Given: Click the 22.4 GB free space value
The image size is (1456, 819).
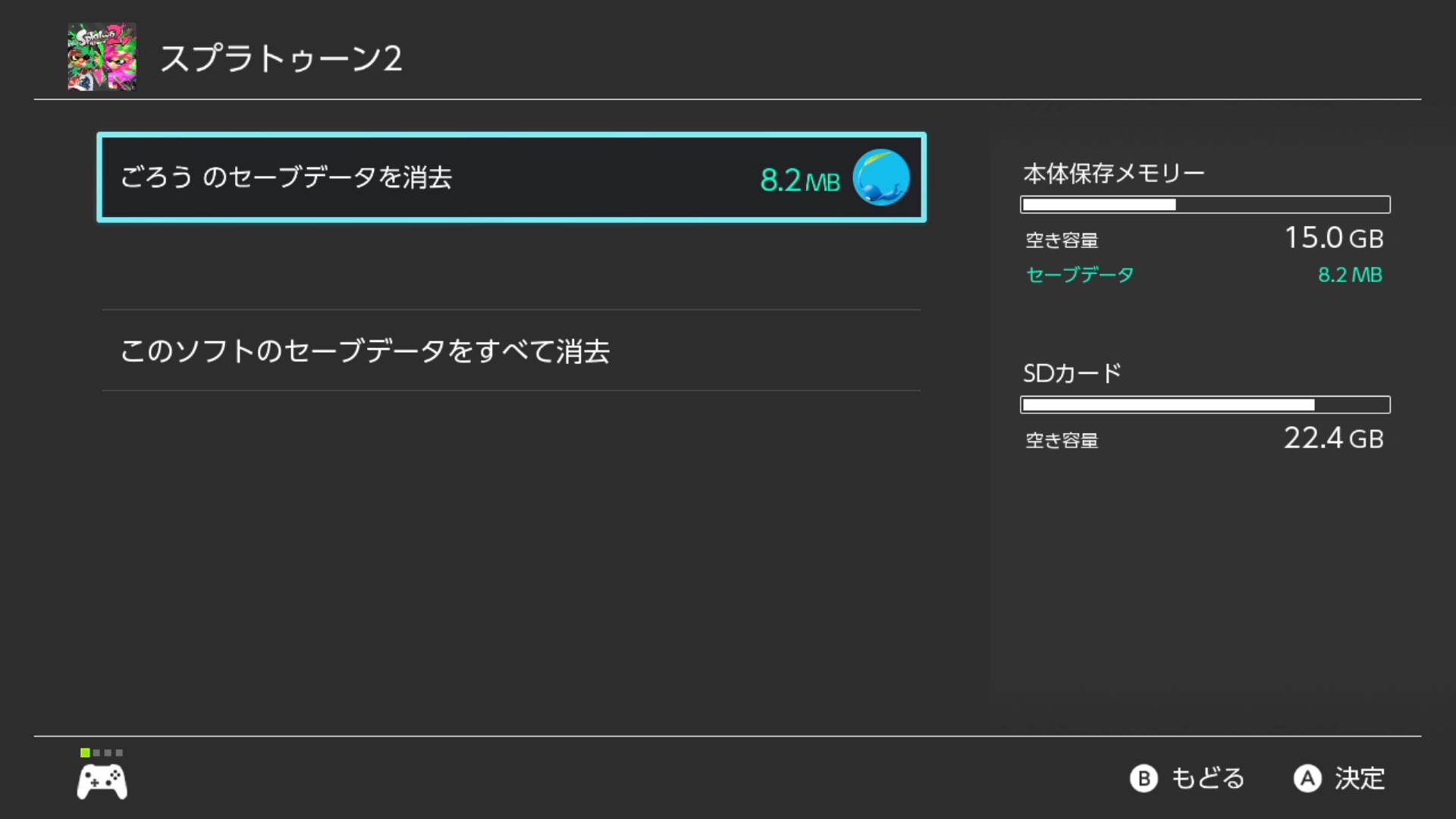Looking at the screenshot, I should 1334,438.
